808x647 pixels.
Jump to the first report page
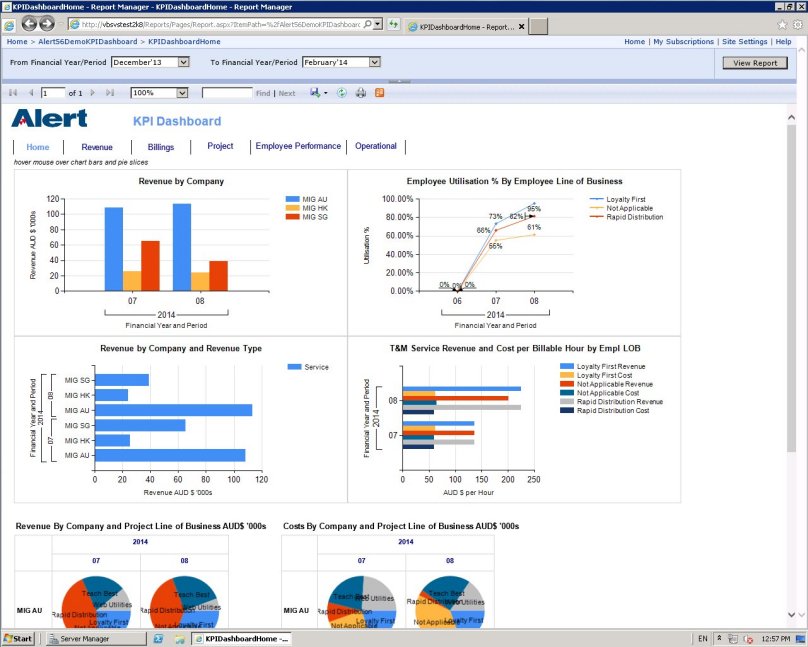[13, 93]
